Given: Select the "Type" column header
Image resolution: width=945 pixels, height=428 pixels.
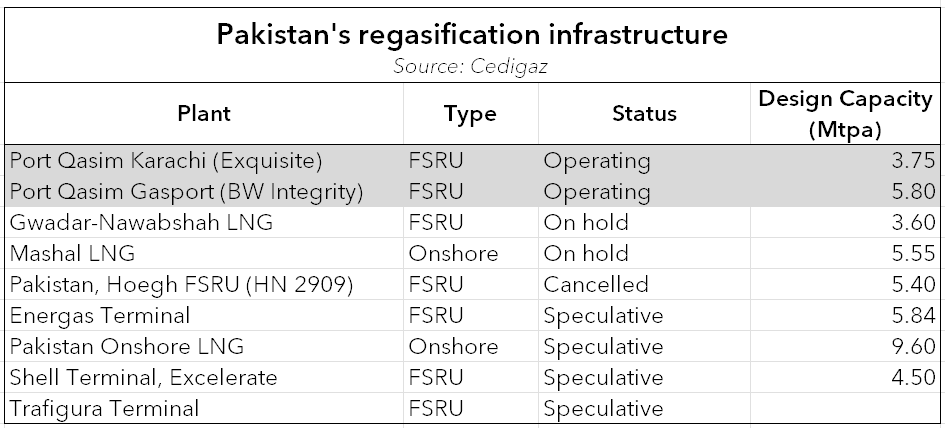Looking at the screenshot, I should [470, 114].
